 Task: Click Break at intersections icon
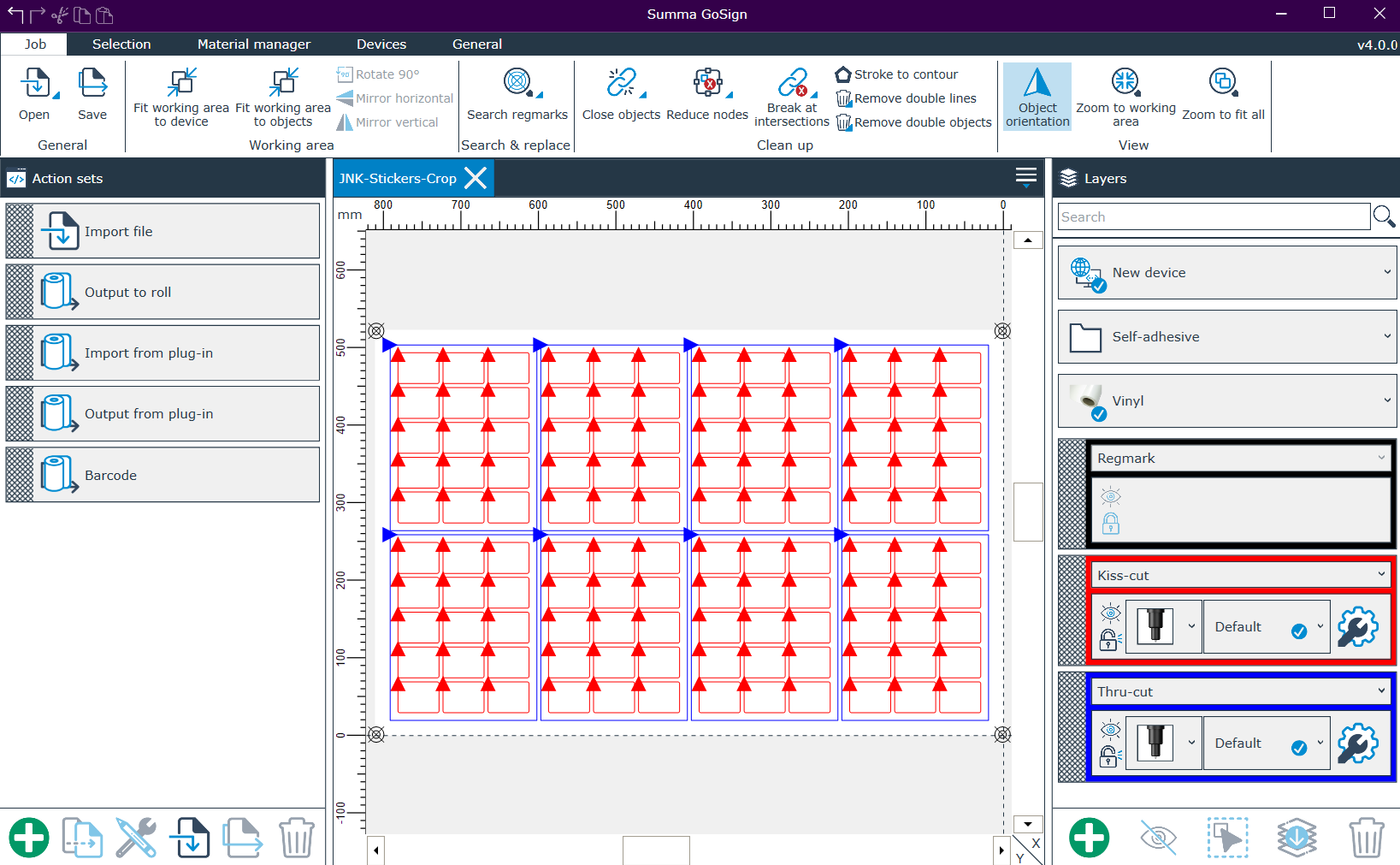[791, 84]
